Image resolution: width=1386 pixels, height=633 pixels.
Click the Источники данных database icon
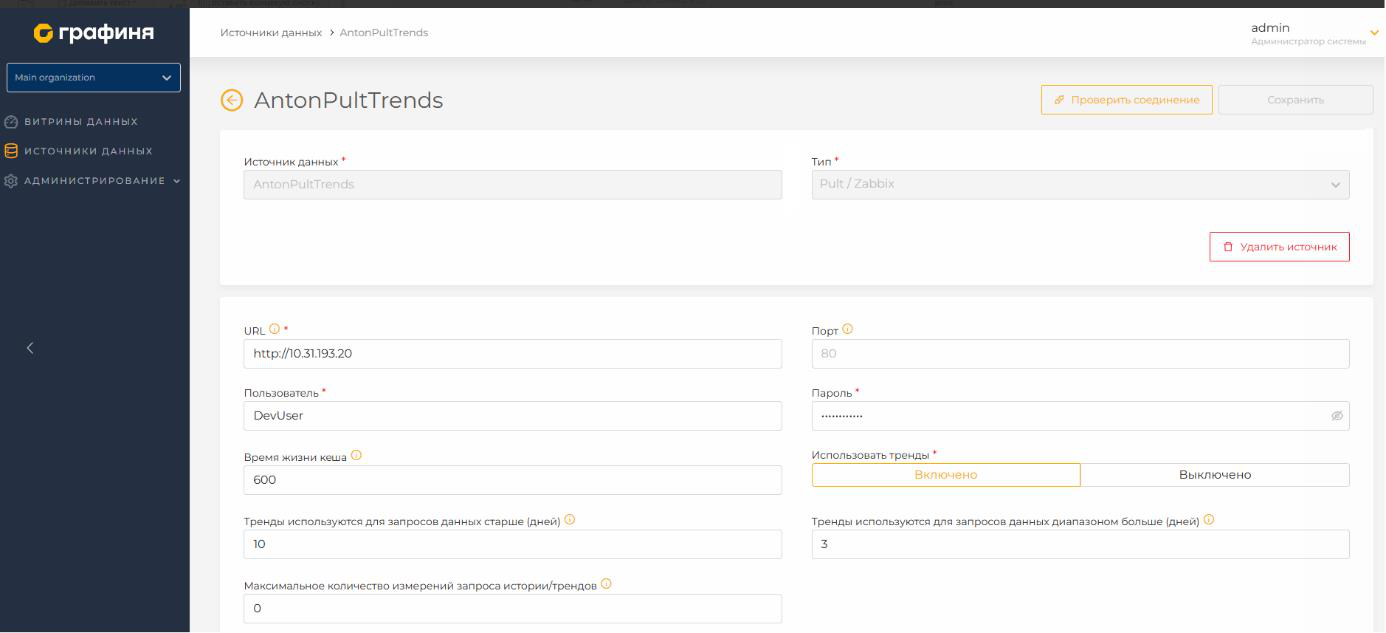click(11, 151)
